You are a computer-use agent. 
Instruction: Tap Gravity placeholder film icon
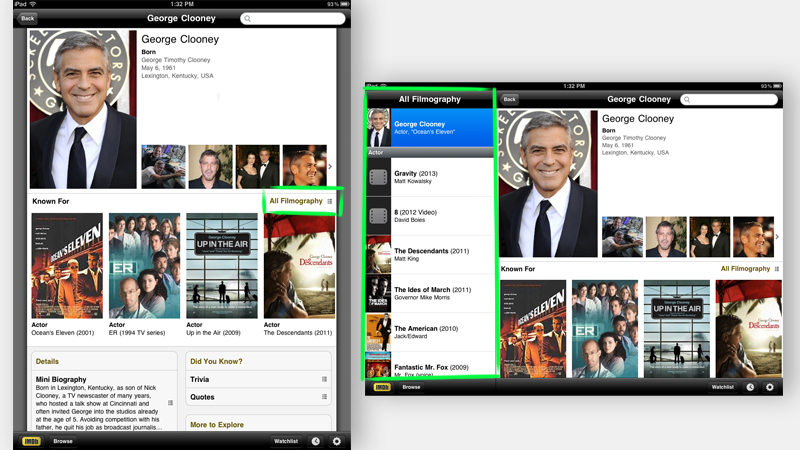coord(378,178)
